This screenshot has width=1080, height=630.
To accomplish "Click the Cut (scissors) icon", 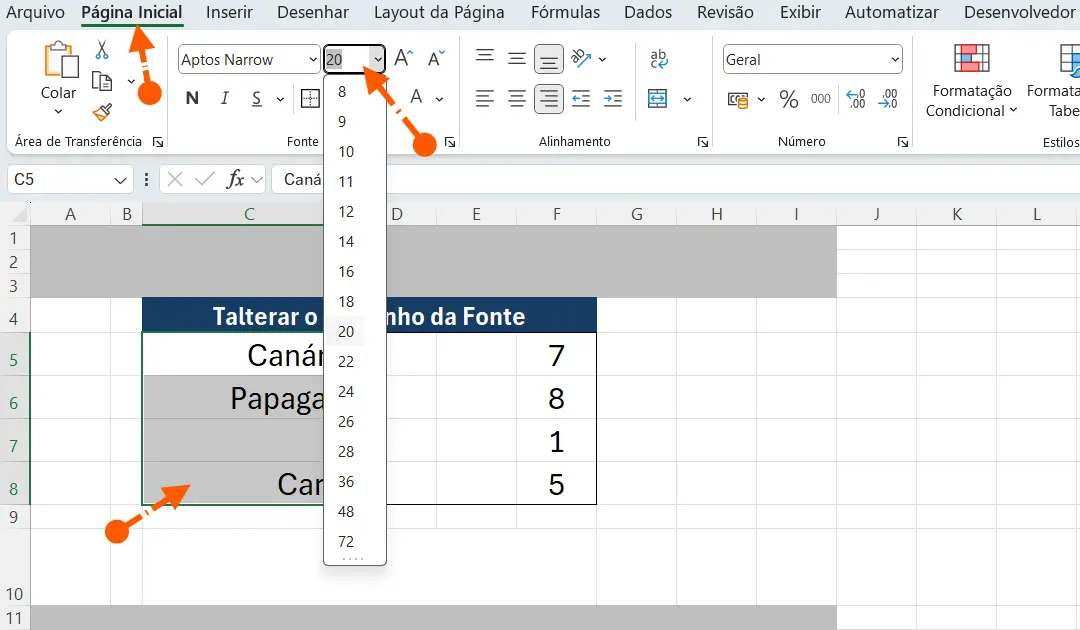I will [x=103, y=49].
